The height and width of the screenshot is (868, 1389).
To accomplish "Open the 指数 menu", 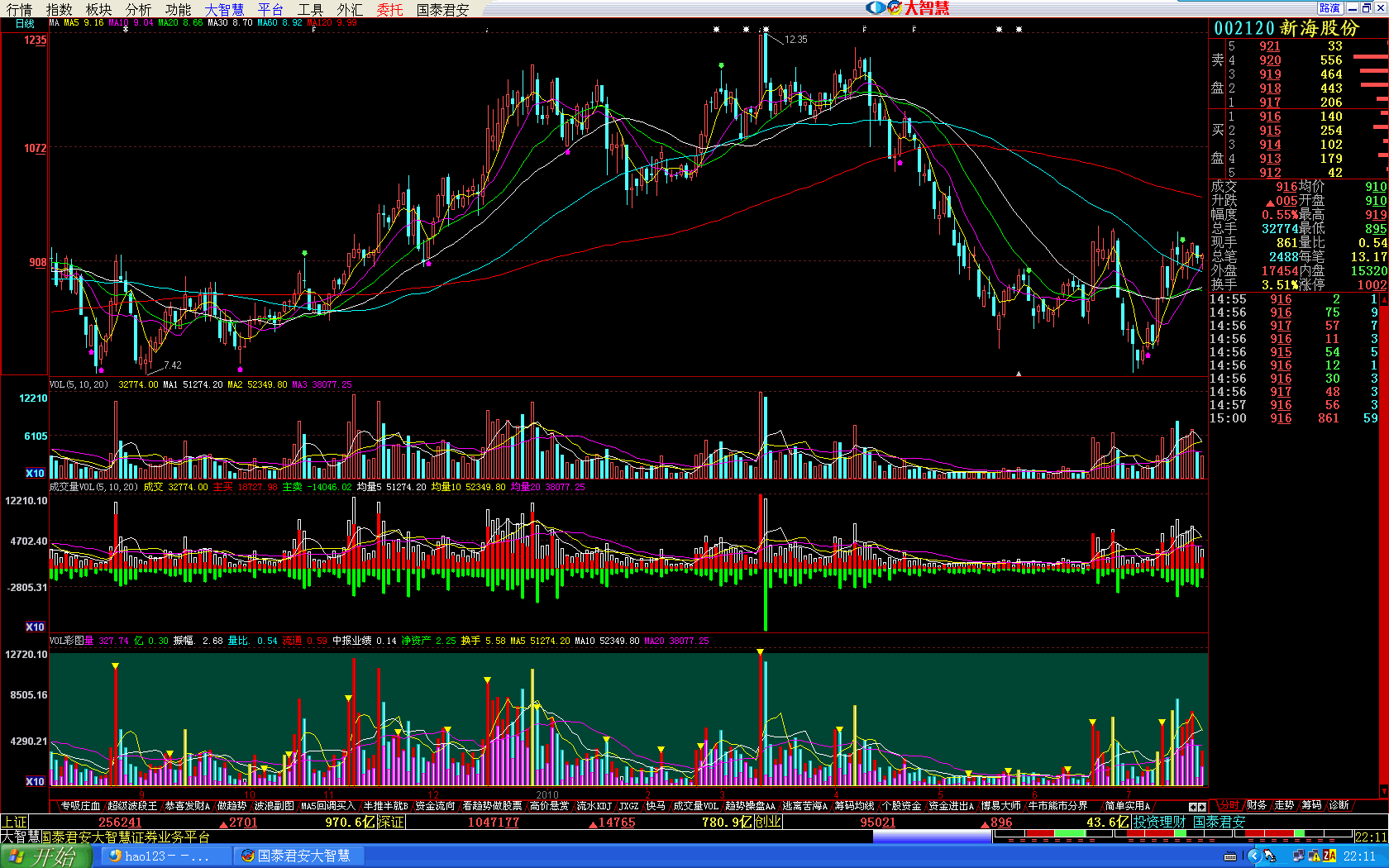I will click(59, 9).
